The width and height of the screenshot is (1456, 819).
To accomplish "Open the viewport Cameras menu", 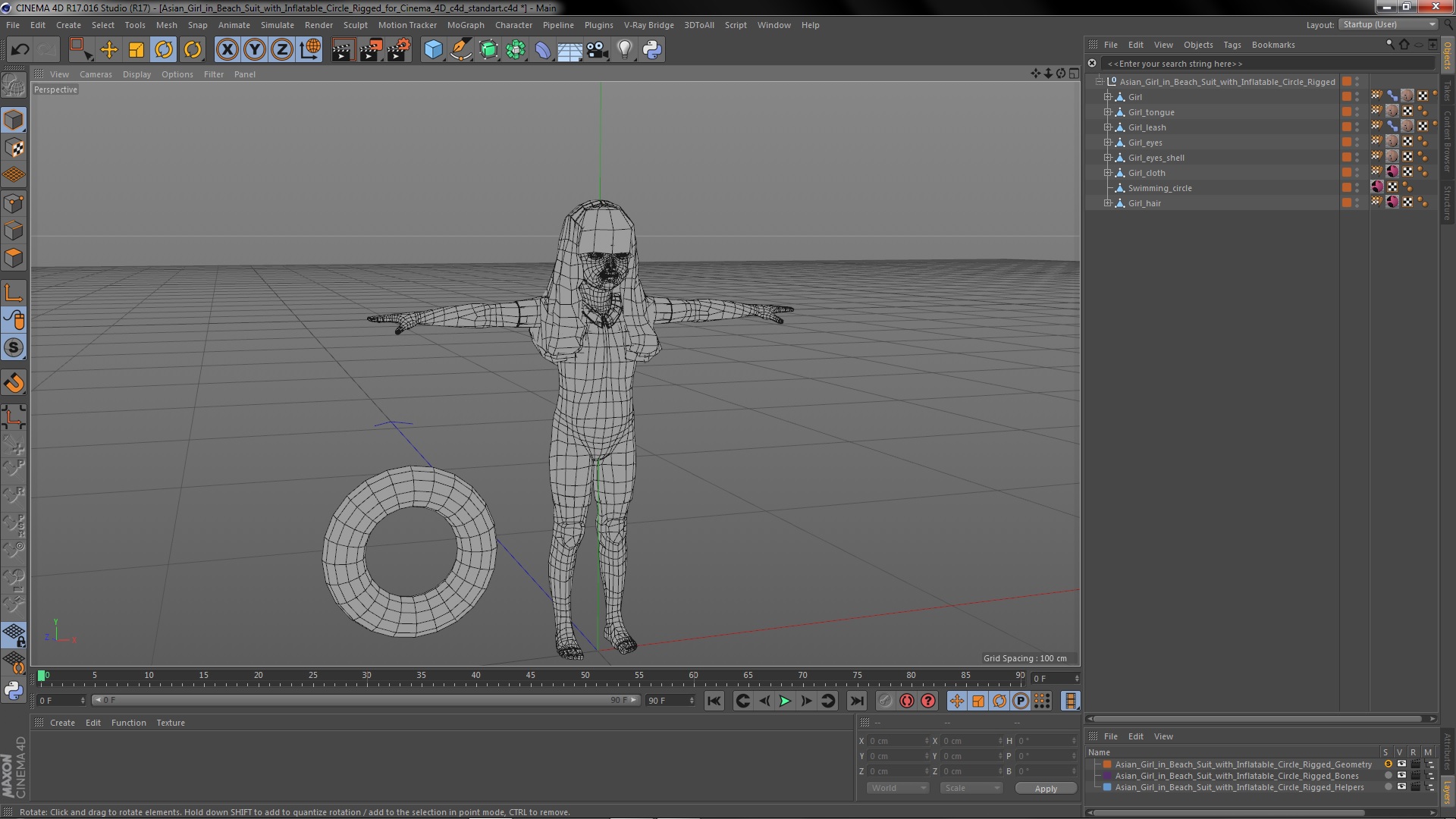I will coord(96,74).
